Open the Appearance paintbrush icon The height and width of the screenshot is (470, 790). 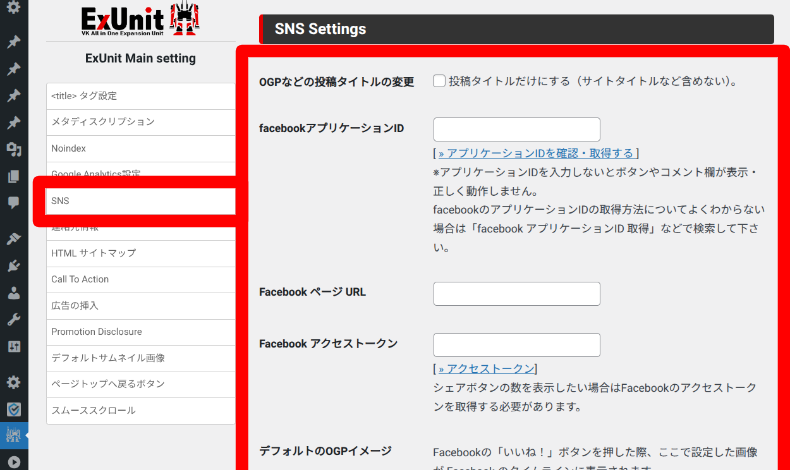tap(14, 238)
